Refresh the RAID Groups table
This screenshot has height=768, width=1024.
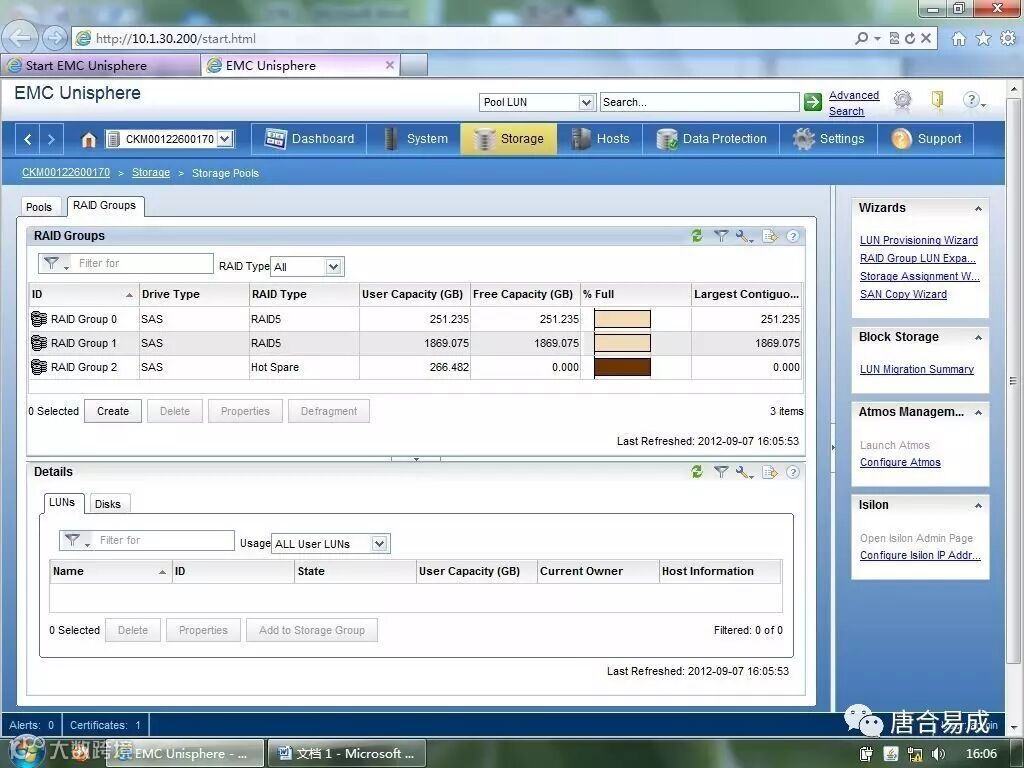click(x=697, y=236)
